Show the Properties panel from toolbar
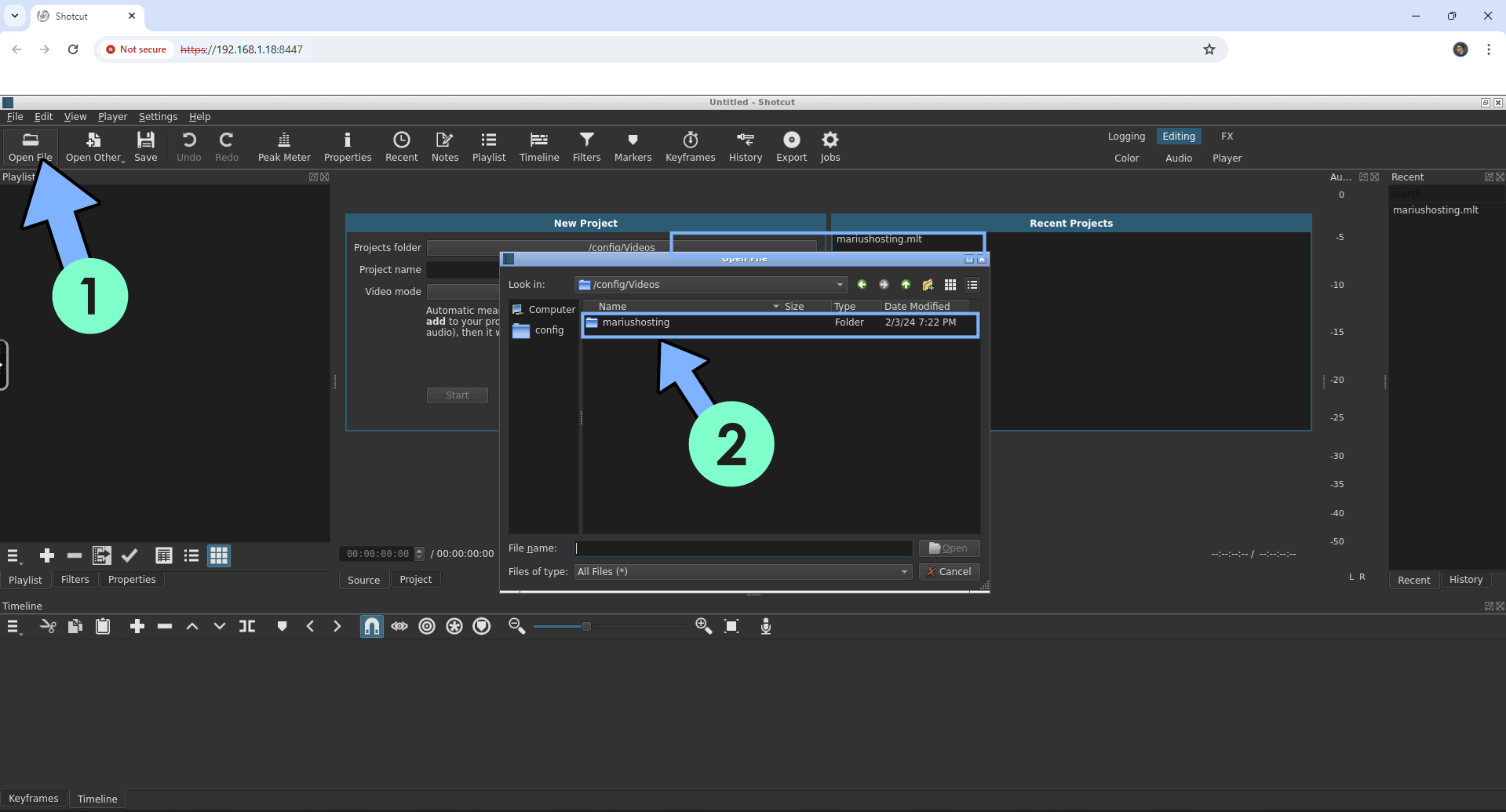Screen dimensions: 1506x812 348,147
